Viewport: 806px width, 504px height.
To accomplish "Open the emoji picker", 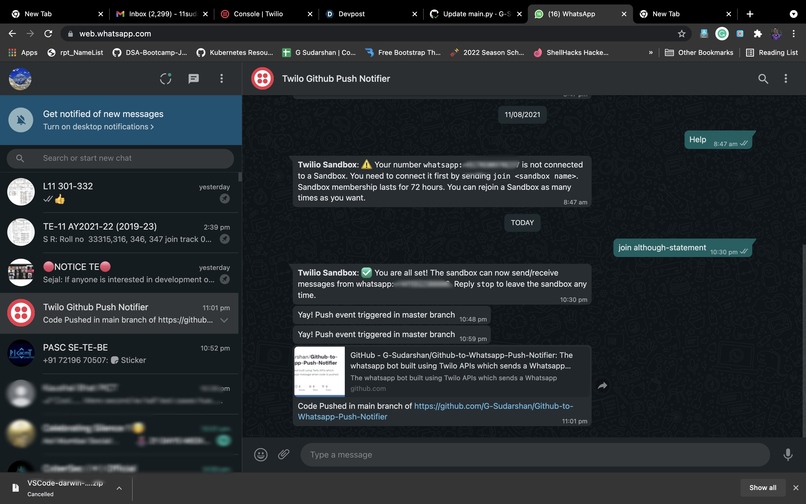I will click(x=261, y=455).
